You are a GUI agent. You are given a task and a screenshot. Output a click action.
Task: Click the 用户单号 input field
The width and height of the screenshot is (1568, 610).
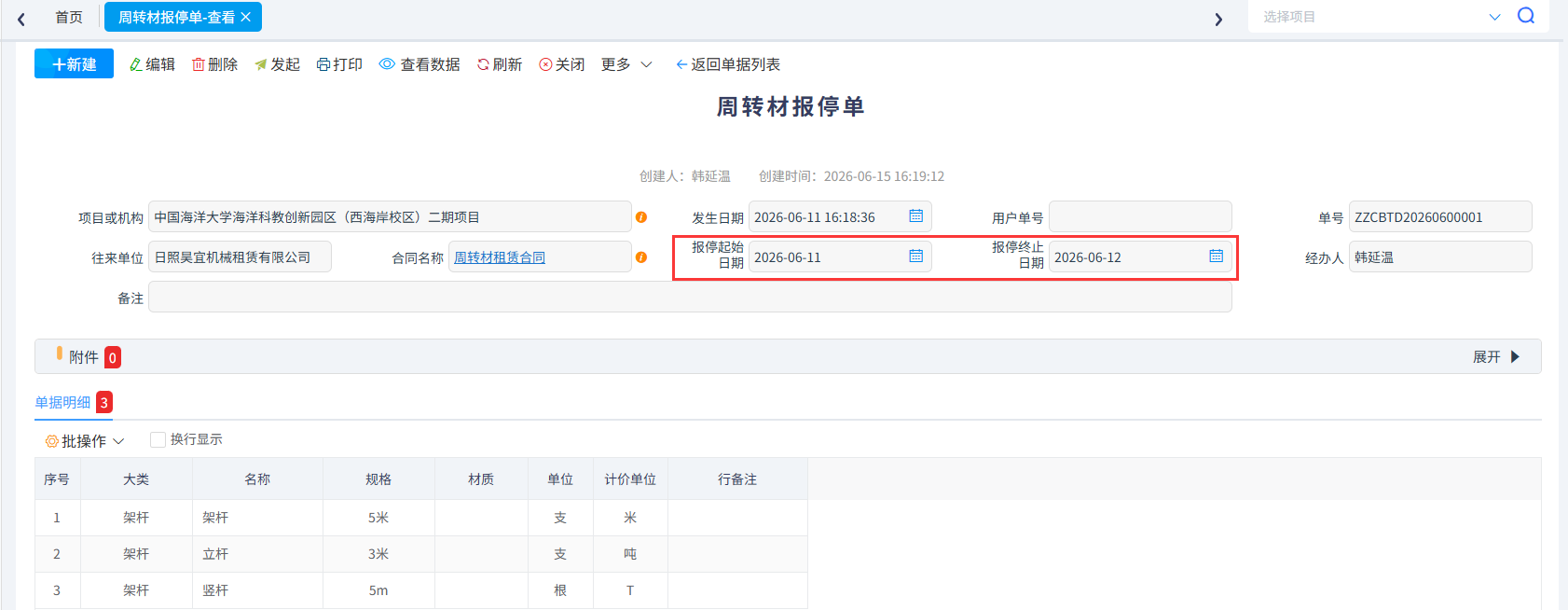coord(1140,216)
